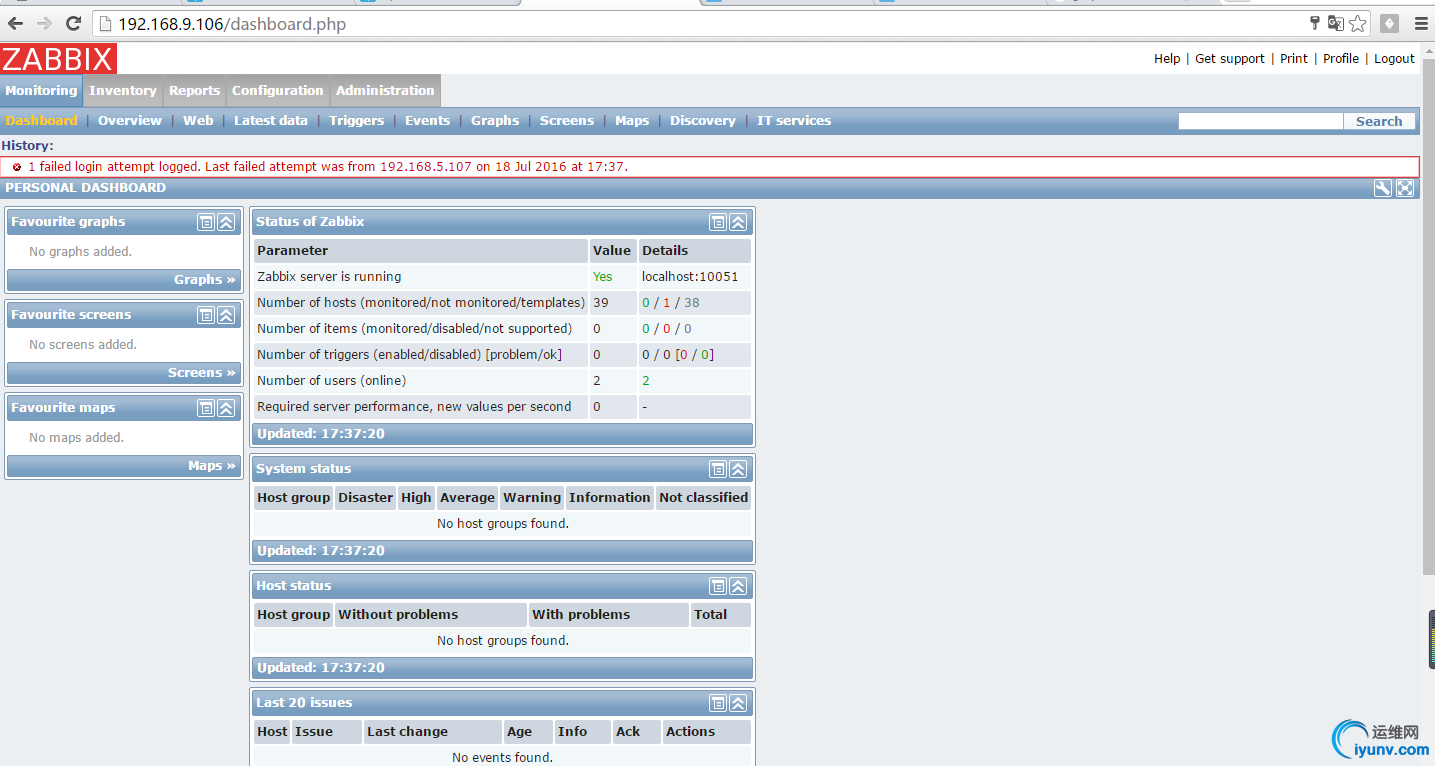Open Favourite screens widget menu icon
The width and height of the screenshot is (1435, 766).
pyautogui.click(x=206, y=315)
